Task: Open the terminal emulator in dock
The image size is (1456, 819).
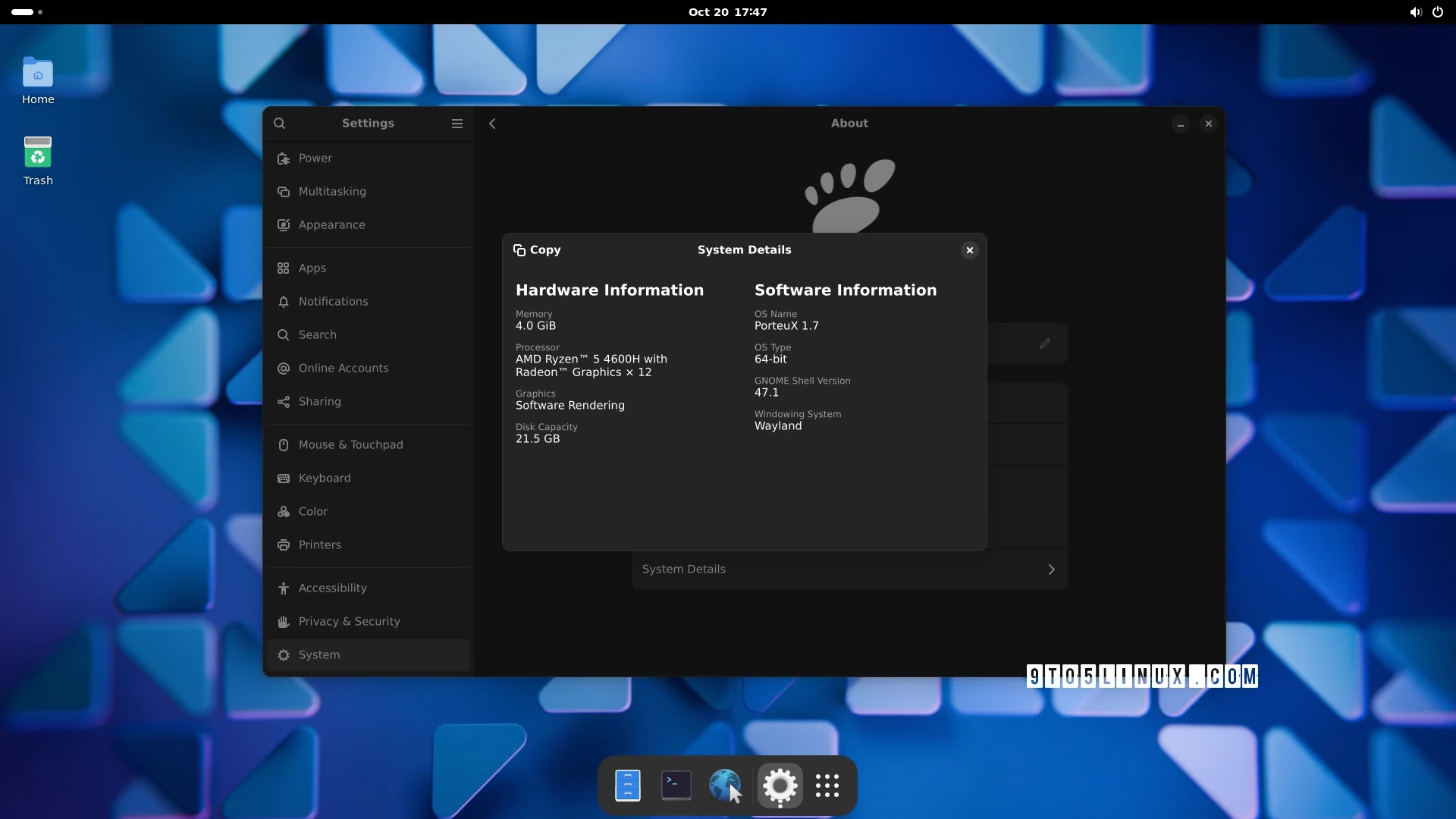Action: tap(676, 786)
